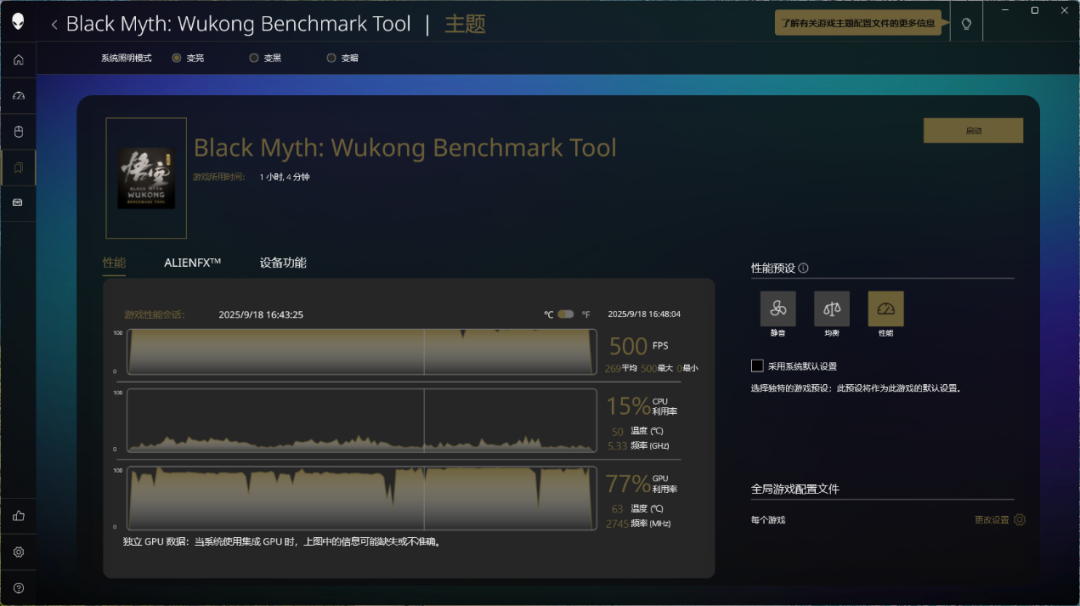Open the mouse peripherals page in the sidebar
Image resolution: width=1080 pixels, height=606 pixels.
pyautogui.click(x=19, y=132)
